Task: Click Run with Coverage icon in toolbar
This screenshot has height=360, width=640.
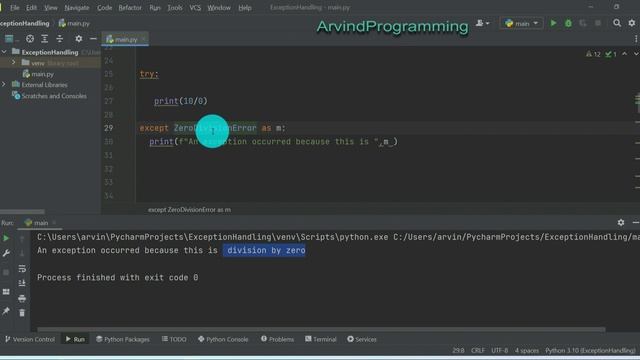Action: (x=583, y=23)
